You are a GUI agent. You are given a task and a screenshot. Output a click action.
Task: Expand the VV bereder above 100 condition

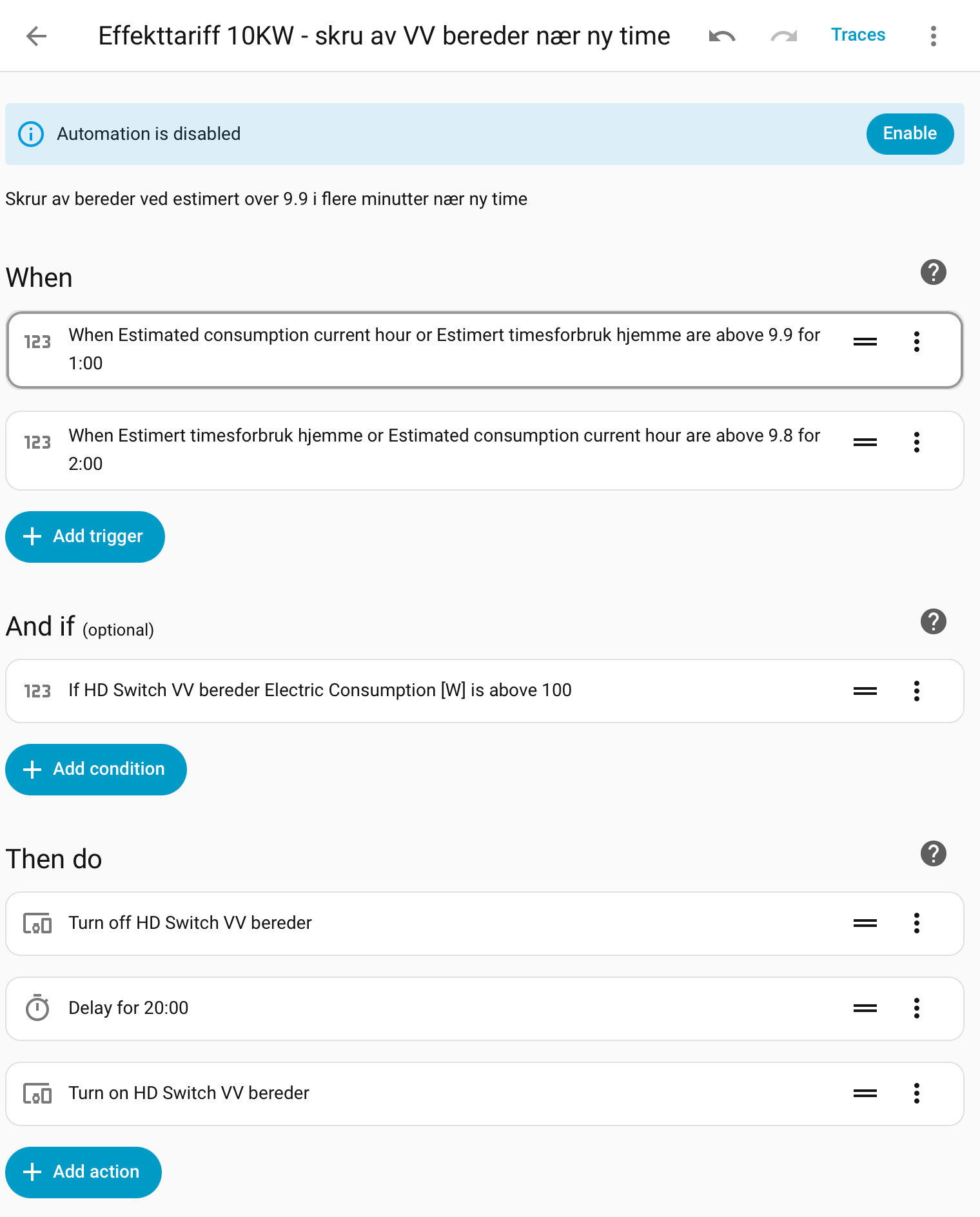[x=320, y=690]
